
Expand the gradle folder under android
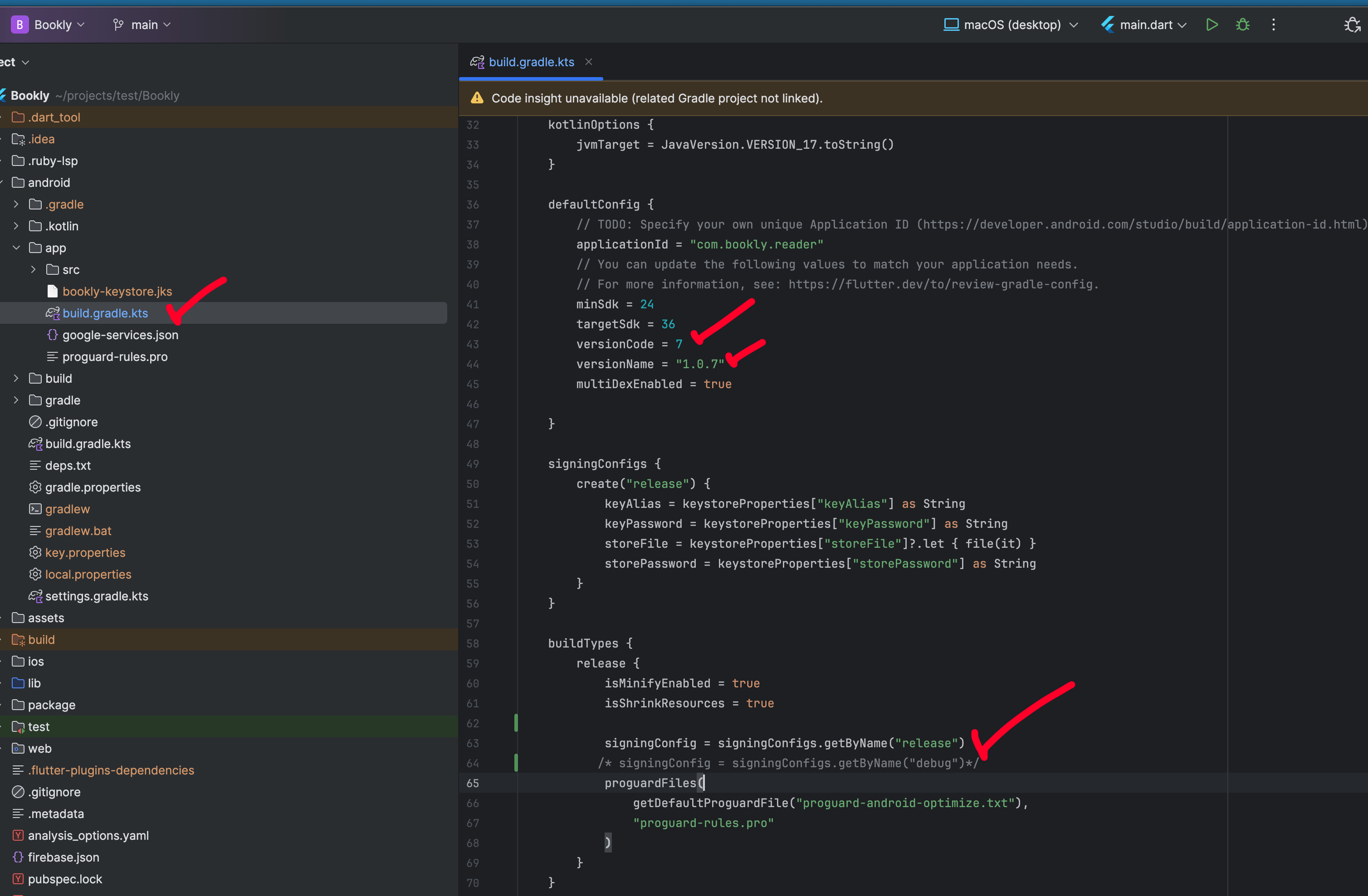pyautogui.click(x=16, y=400)
